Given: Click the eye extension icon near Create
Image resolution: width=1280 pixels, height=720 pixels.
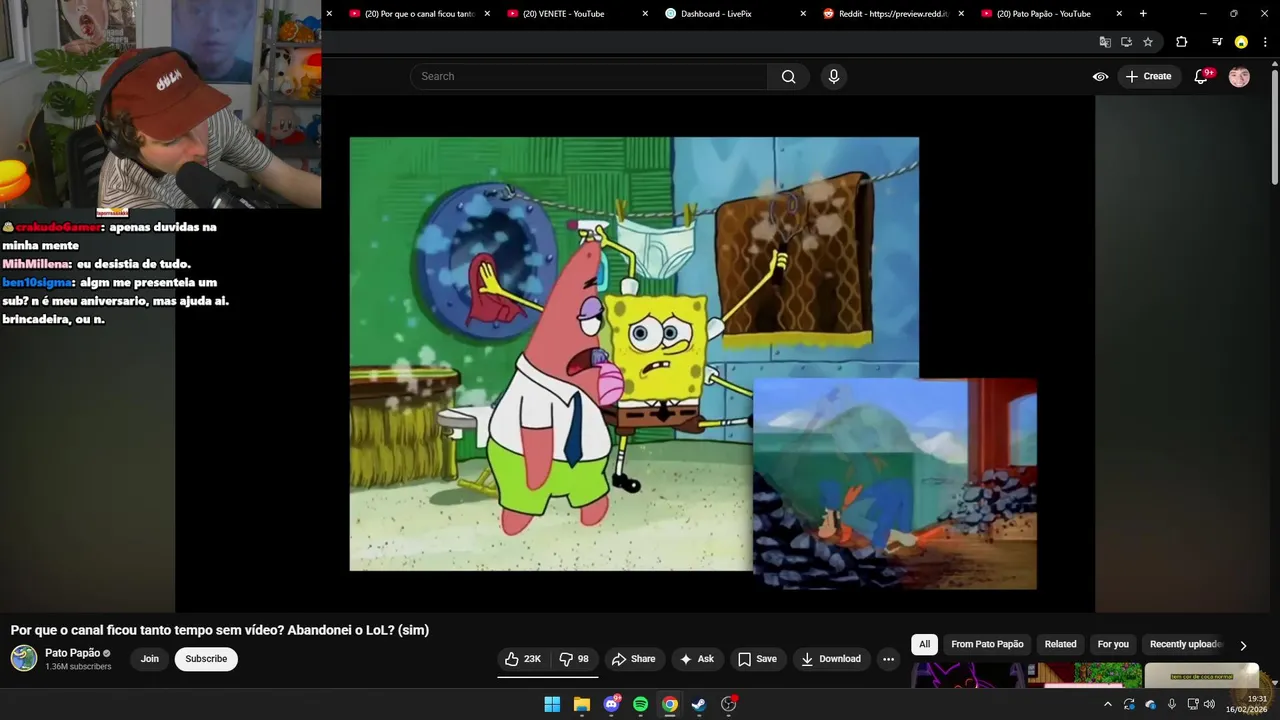Looking at the screenshot, I should [x=1100, y=76].
